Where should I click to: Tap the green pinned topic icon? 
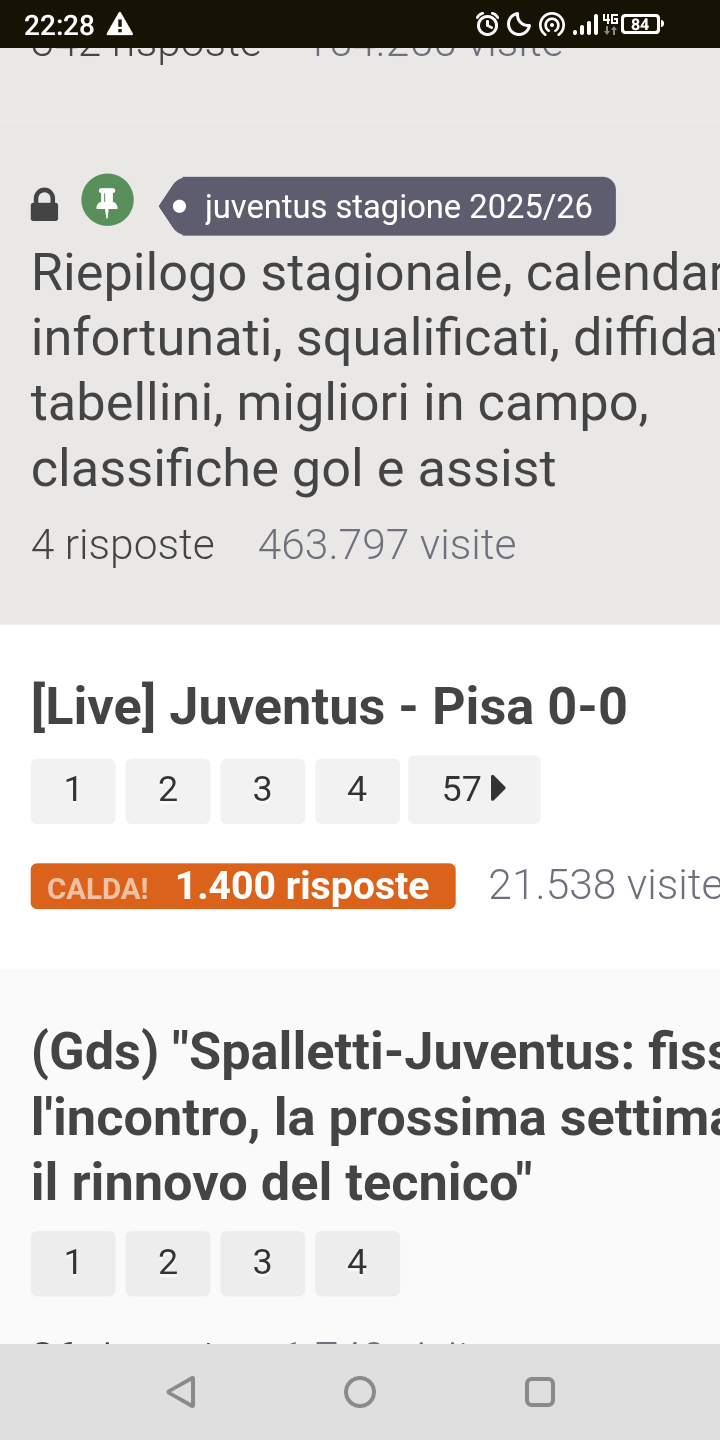click(107, 200)
